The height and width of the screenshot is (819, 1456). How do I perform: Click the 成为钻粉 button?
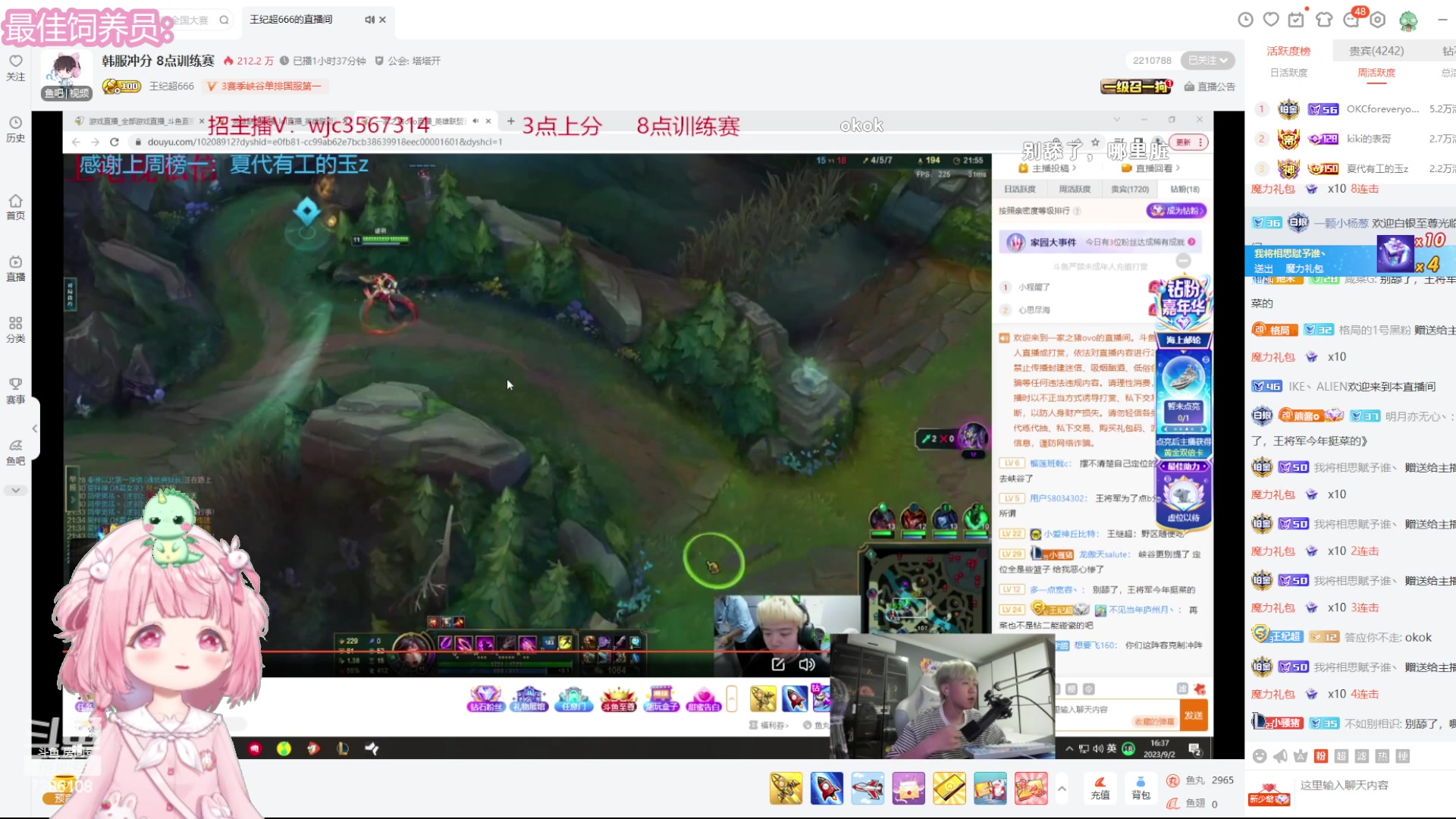pyautogui.click(x=1176, y=212)
